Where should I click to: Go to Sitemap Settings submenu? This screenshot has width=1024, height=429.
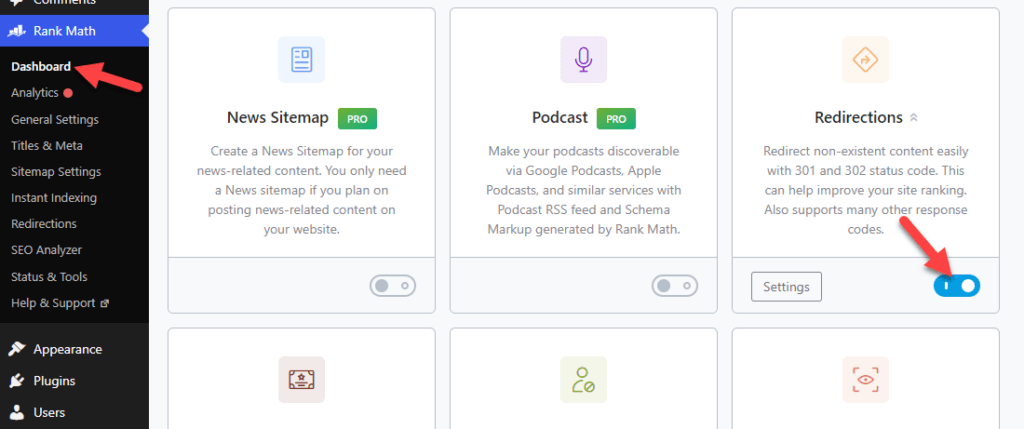point(56,172)
